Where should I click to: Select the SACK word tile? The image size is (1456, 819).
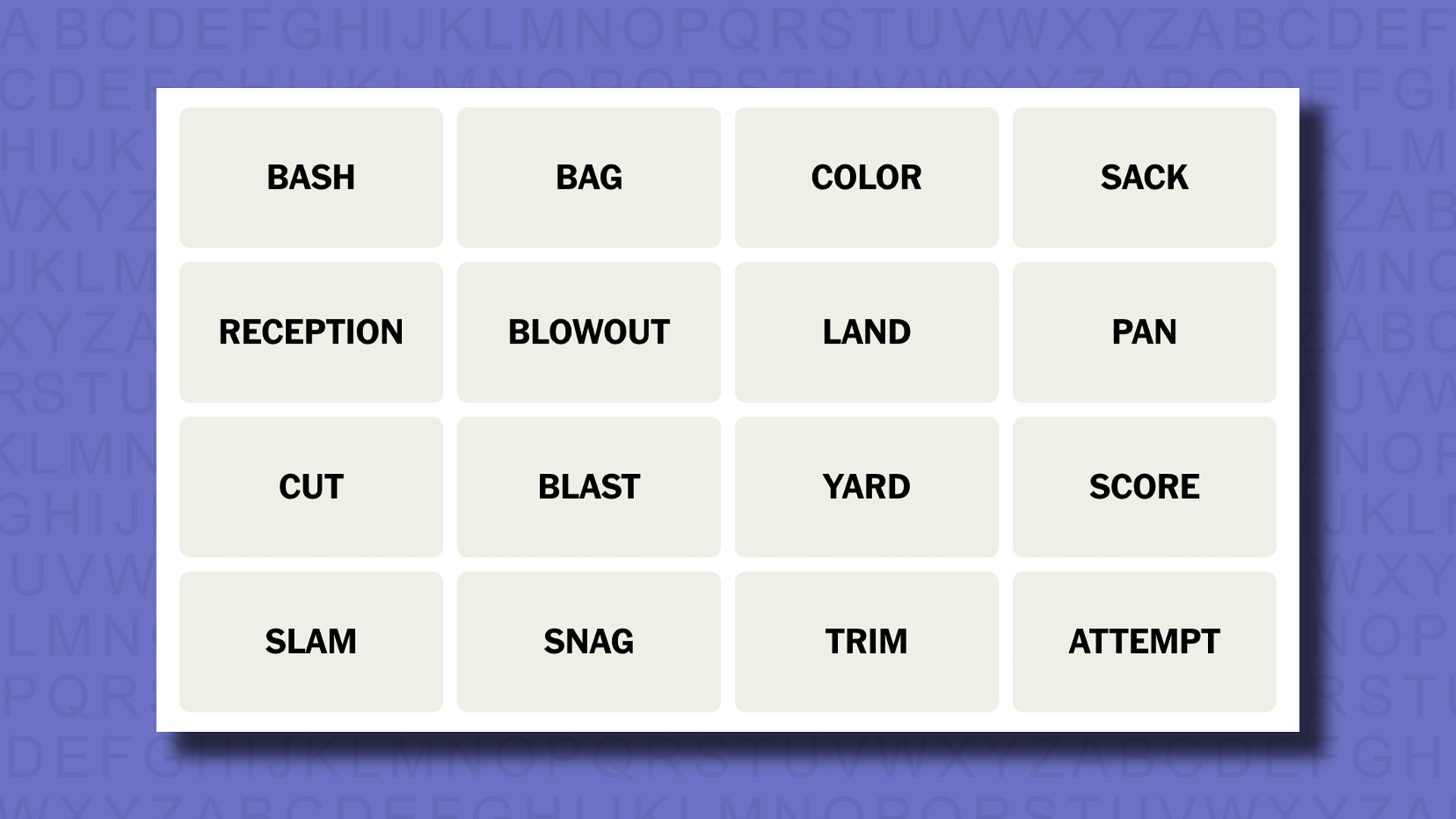click(x=1144, y=177)
